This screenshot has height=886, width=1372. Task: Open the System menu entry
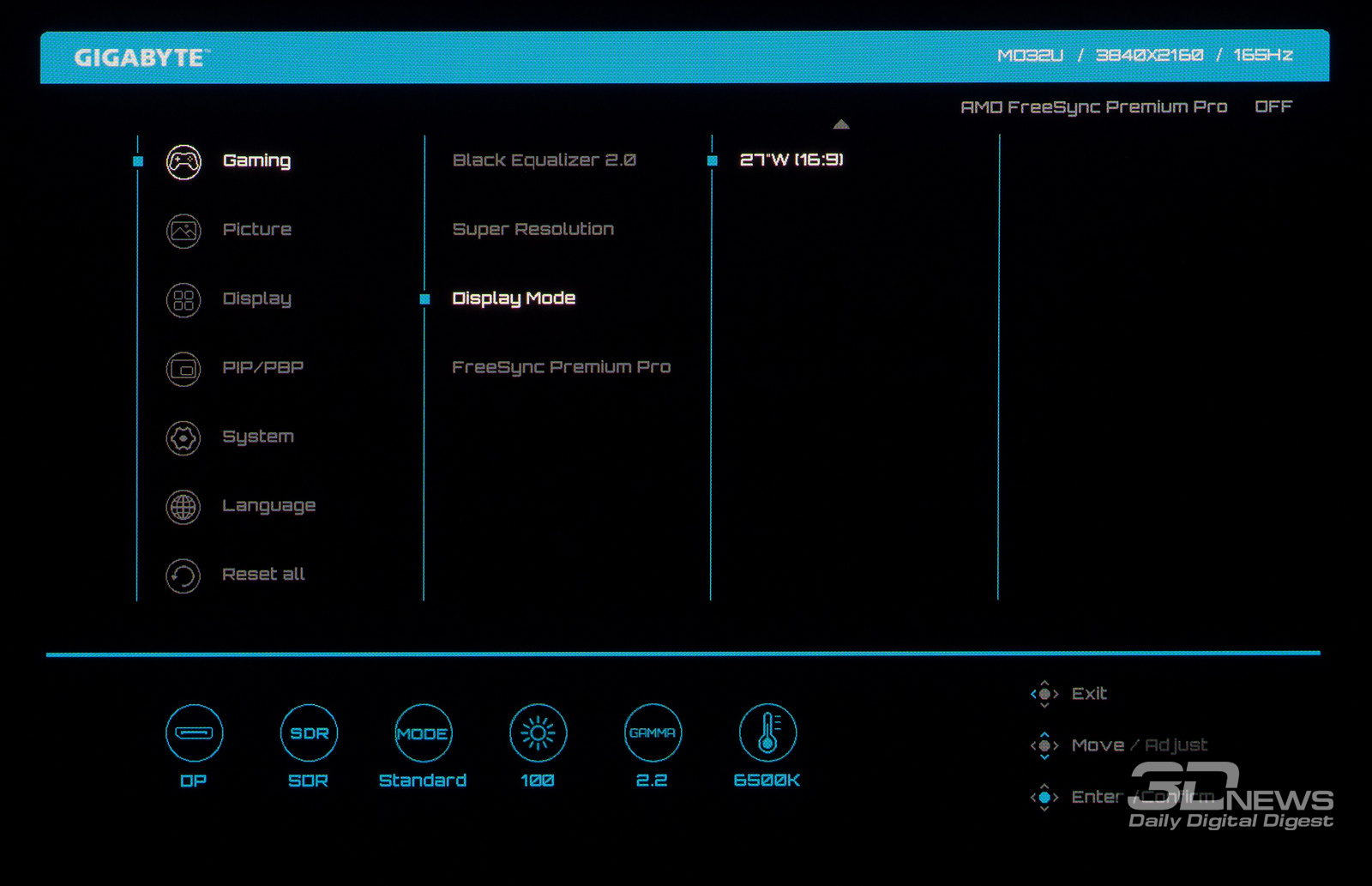[258, 437]
